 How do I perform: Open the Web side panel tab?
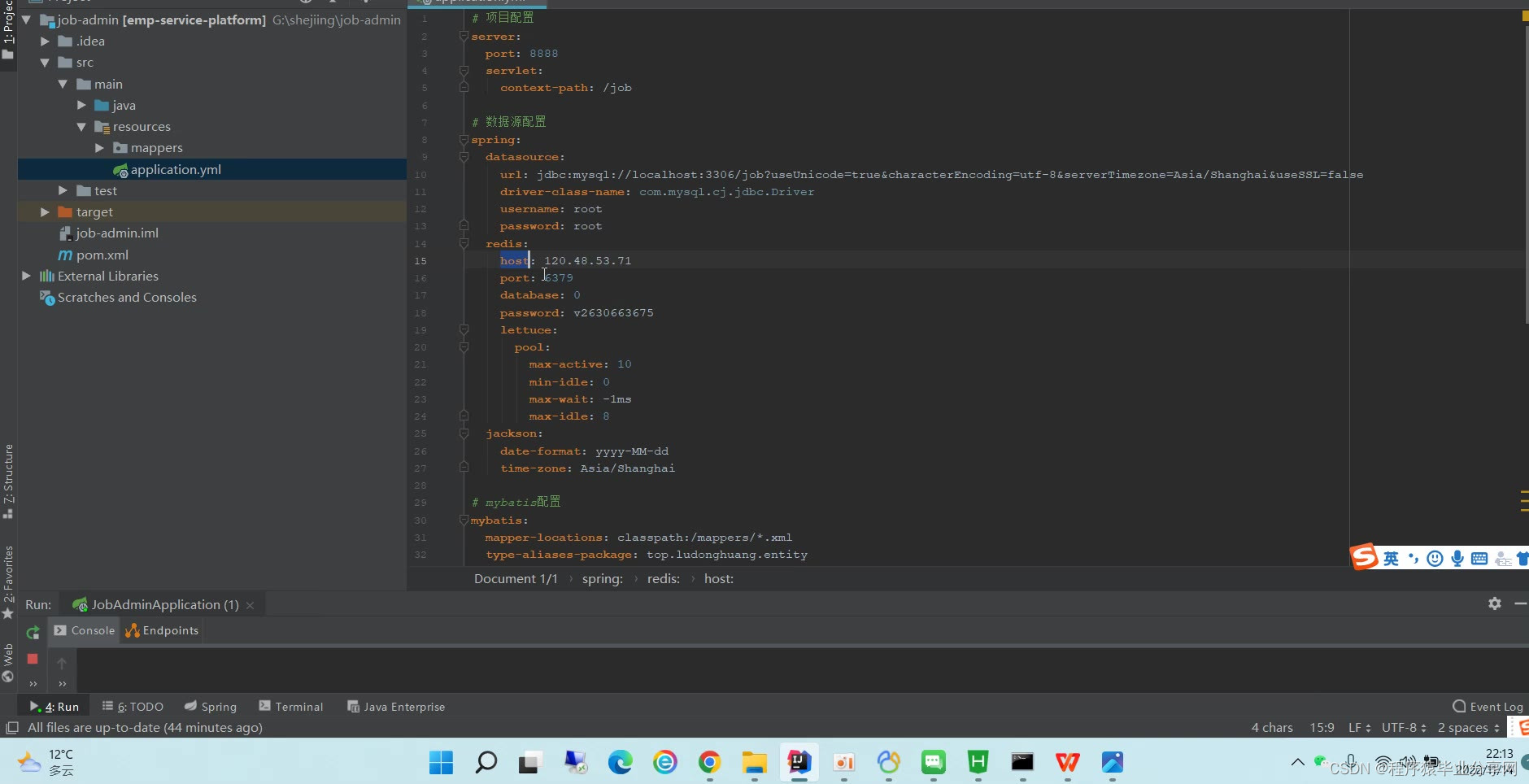pyautogui.click(x=8, y=663)
